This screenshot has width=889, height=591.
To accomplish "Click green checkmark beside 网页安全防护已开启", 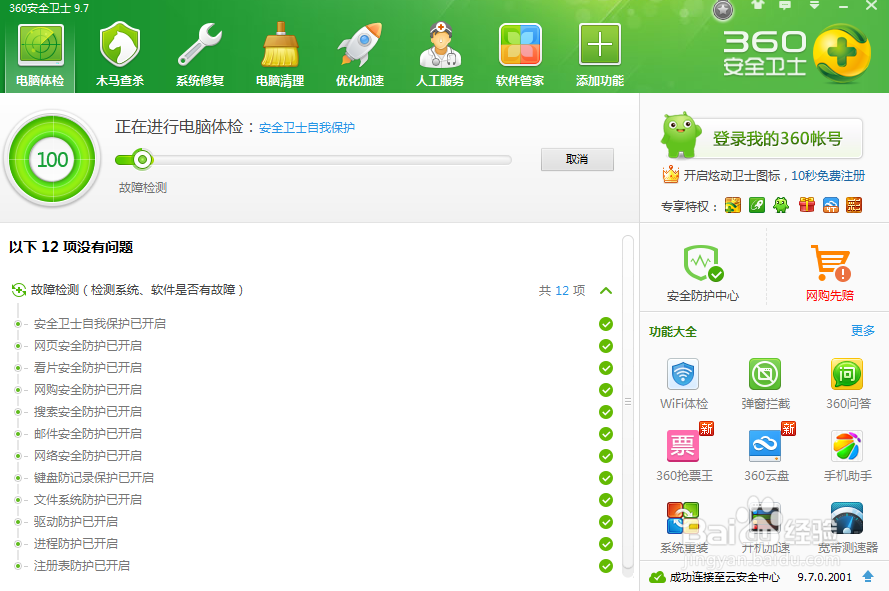I will [x=606, y=346].
